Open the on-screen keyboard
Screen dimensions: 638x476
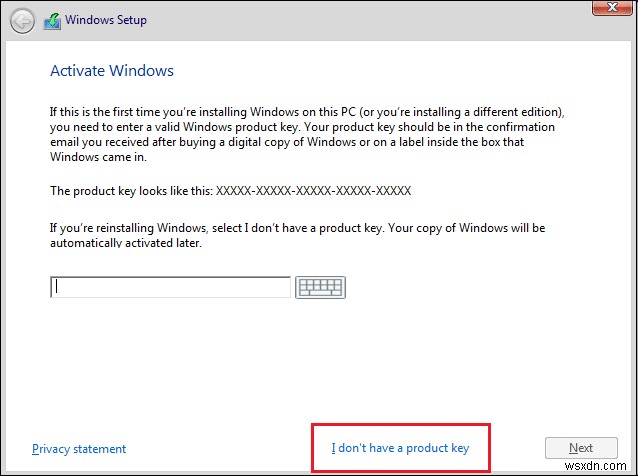point(320,287)
